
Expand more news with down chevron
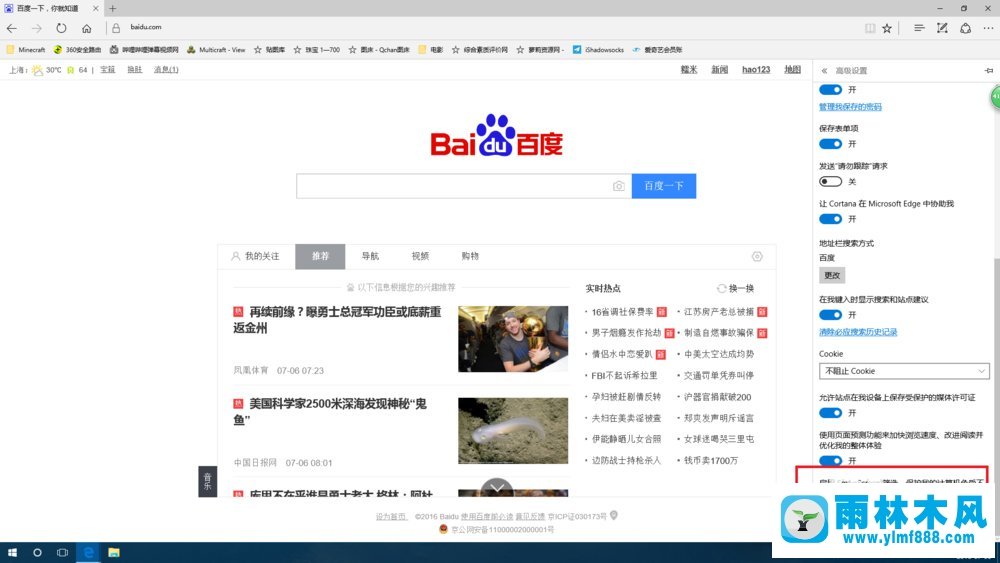click(497, 488)
